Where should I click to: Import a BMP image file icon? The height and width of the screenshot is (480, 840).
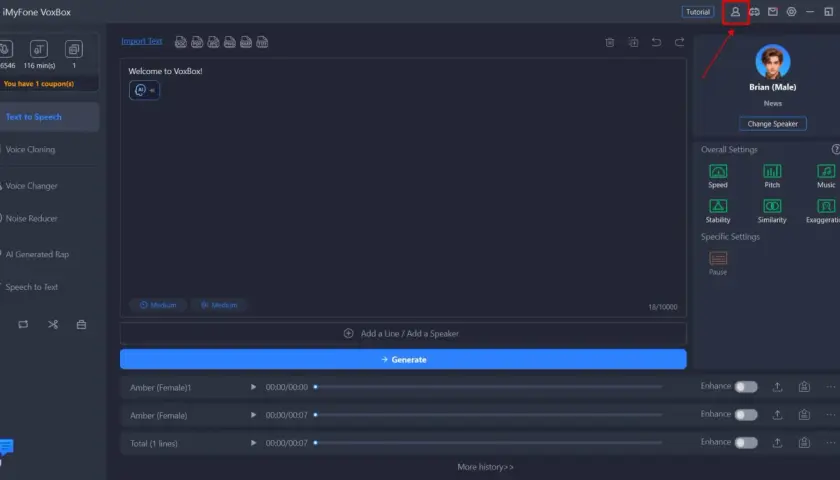(246, 42)
